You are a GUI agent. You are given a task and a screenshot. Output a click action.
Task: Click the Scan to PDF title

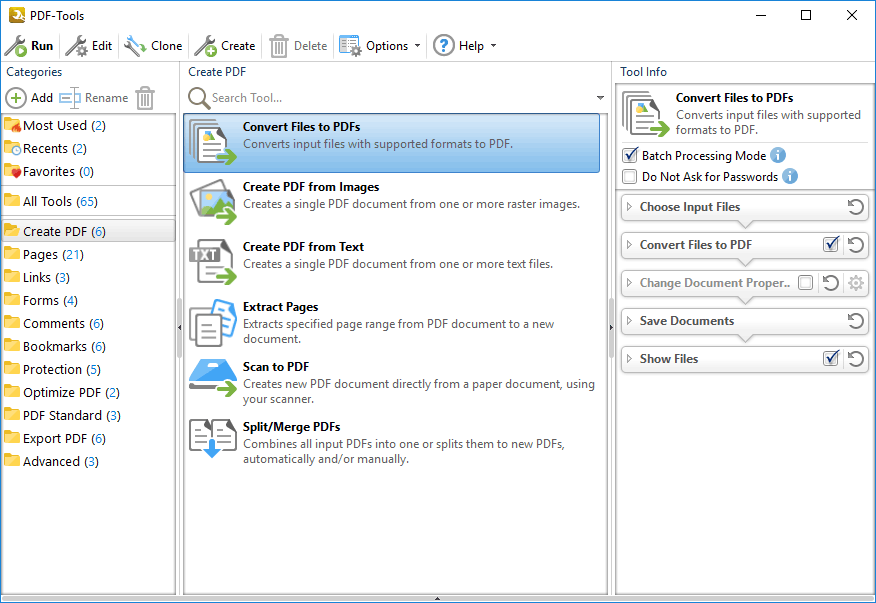tap(276, 367)
